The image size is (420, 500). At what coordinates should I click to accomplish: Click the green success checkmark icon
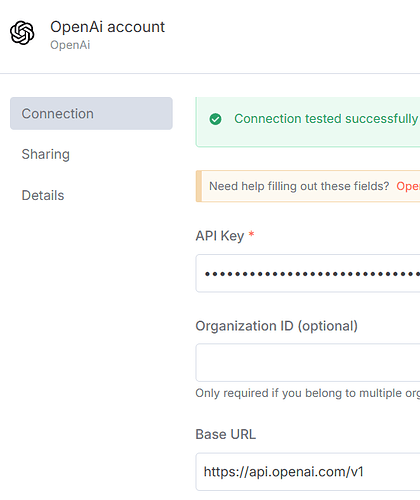click(x=215, y=119)
